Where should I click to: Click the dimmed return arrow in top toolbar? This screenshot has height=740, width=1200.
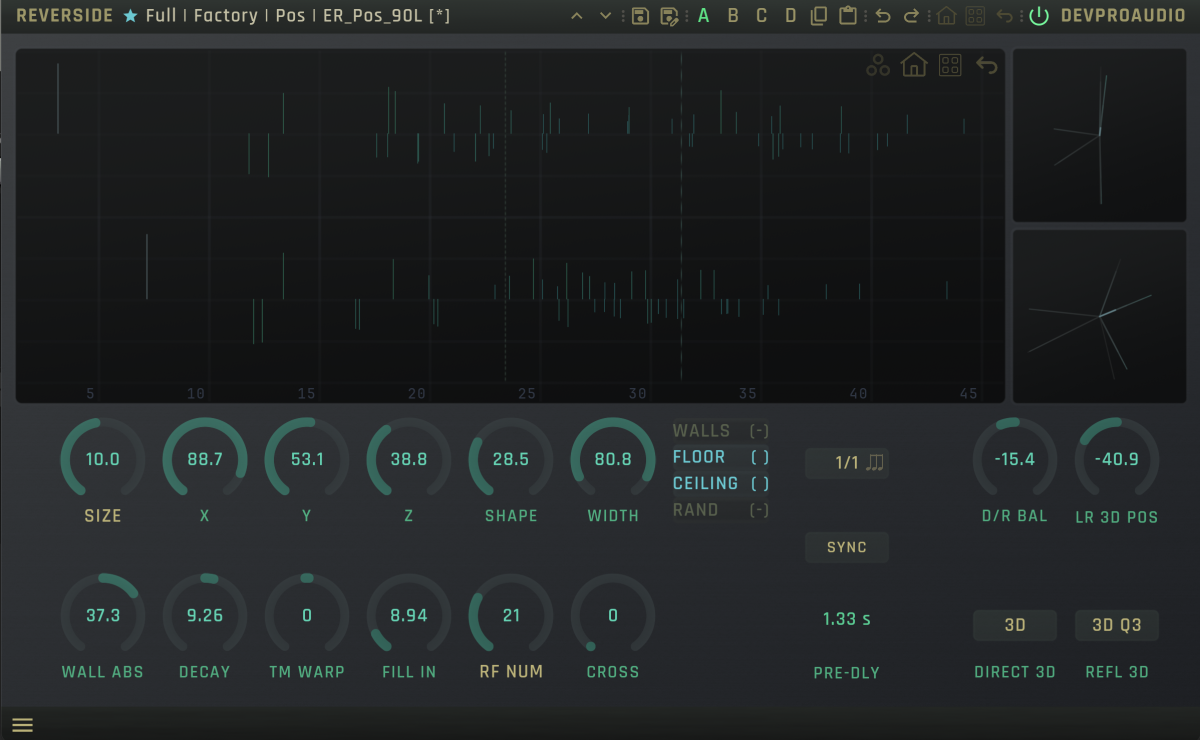(x=1005, y=16)
